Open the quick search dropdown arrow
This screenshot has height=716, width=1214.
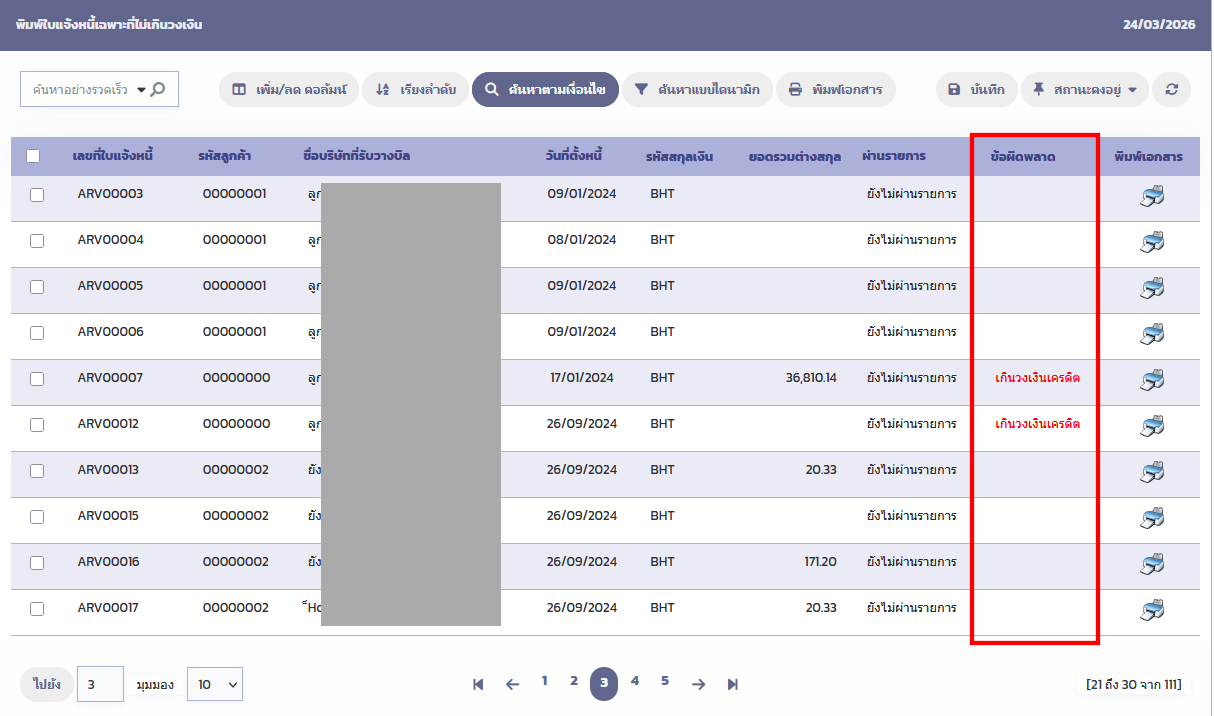pos(141,90)
